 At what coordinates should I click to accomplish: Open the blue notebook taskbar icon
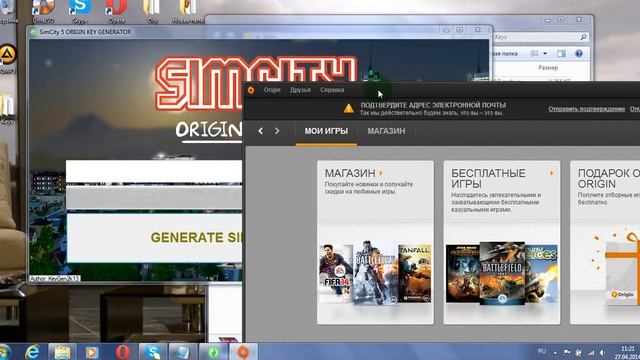[x=182, y=352]
